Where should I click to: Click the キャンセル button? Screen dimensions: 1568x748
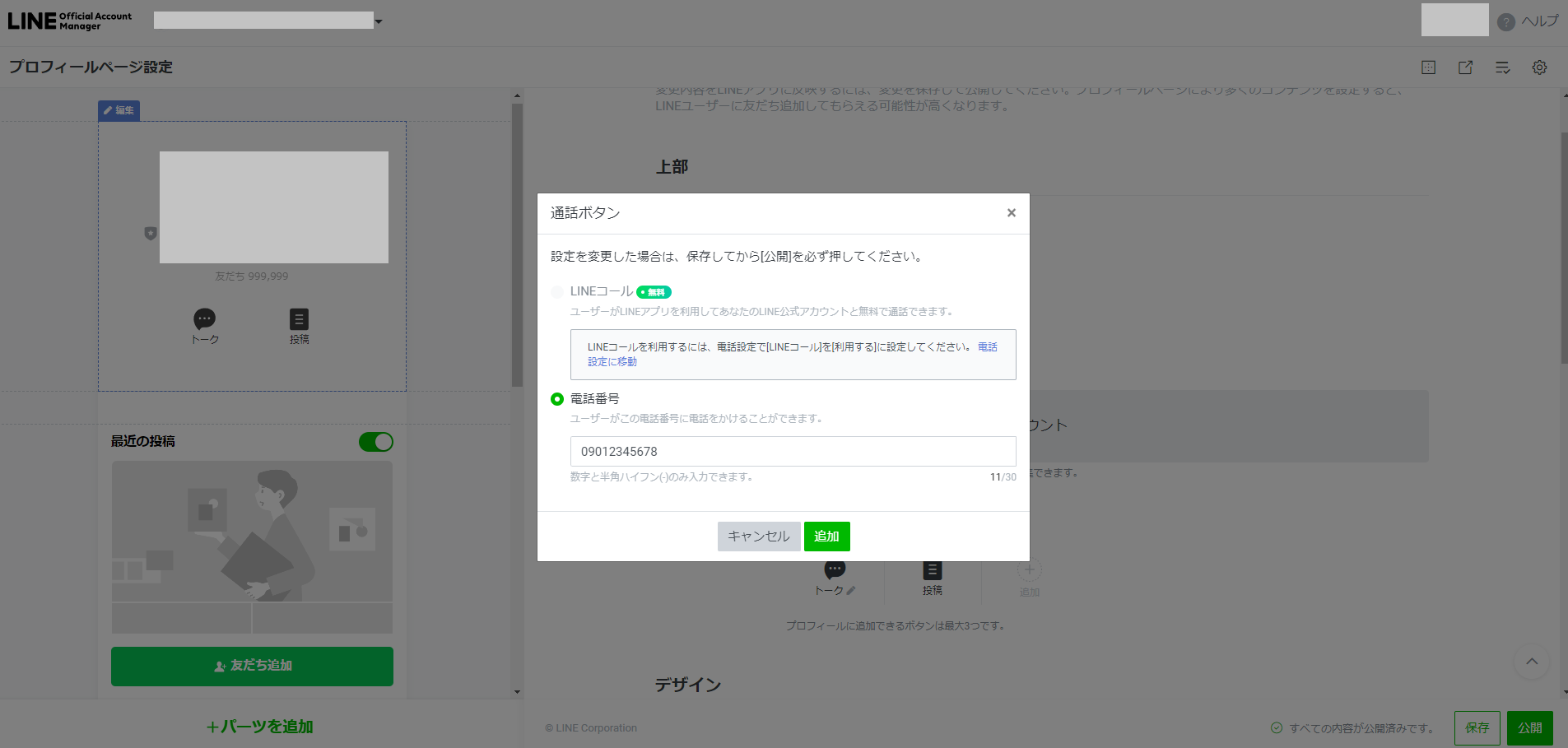758,537
